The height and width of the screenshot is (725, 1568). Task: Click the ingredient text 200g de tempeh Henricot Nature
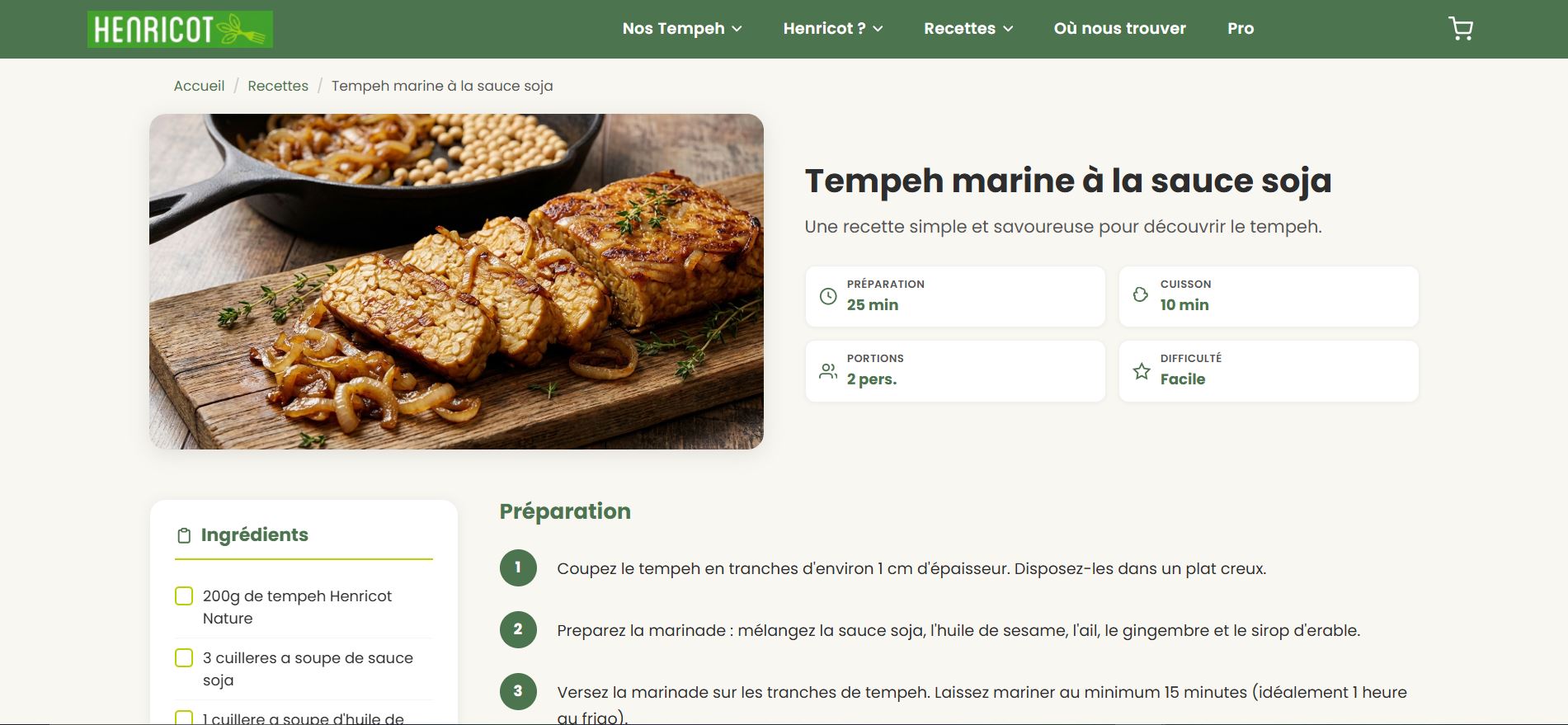297,607
